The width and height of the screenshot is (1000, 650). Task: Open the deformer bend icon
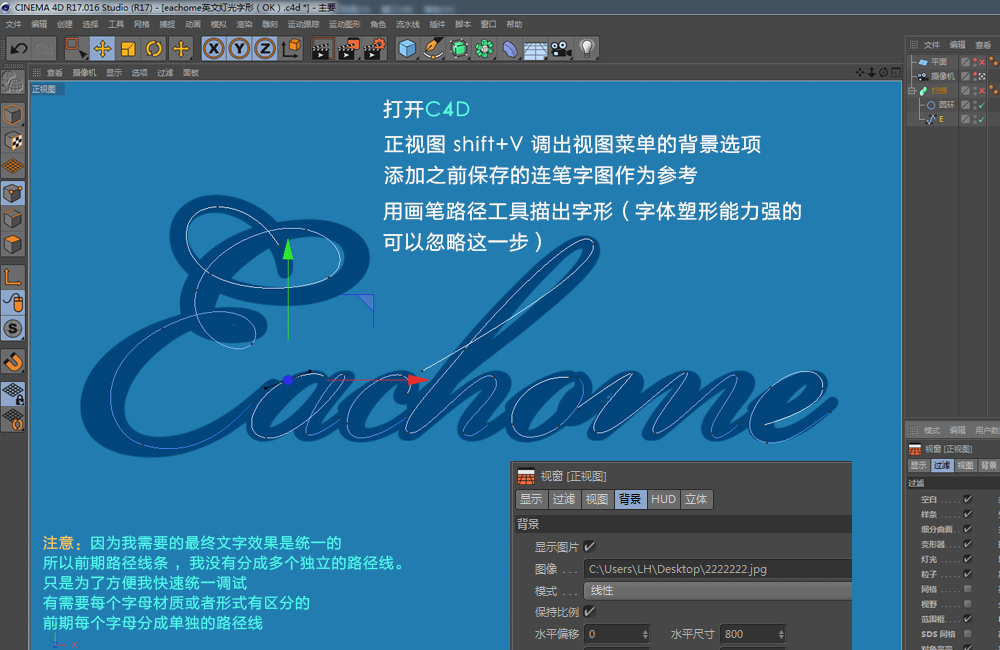coord(510,48)
